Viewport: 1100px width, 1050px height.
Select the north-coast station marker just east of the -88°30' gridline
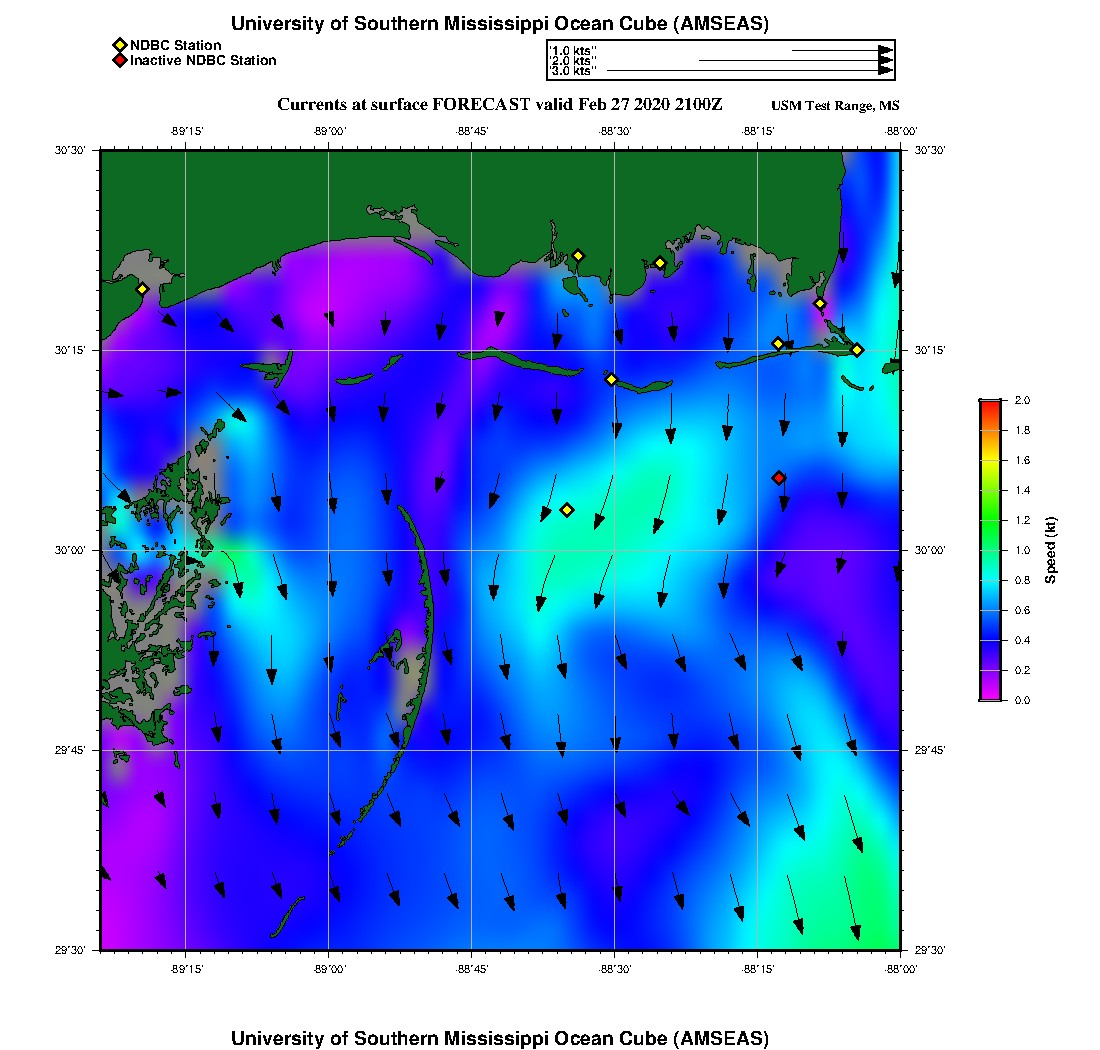click(659, 263)
